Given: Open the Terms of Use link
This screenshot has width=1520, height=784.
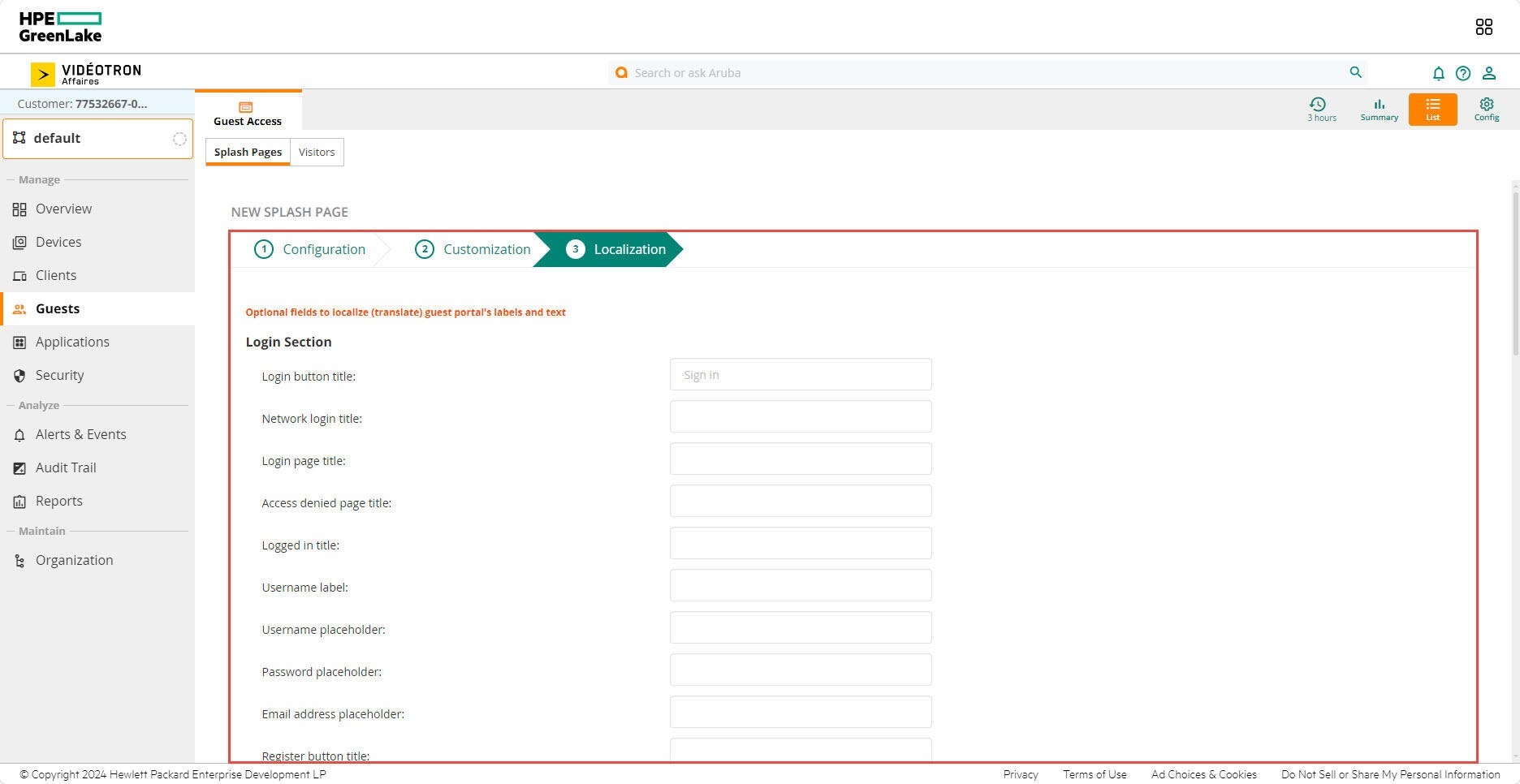Looking at the screenshot, I should (1094, 774).
